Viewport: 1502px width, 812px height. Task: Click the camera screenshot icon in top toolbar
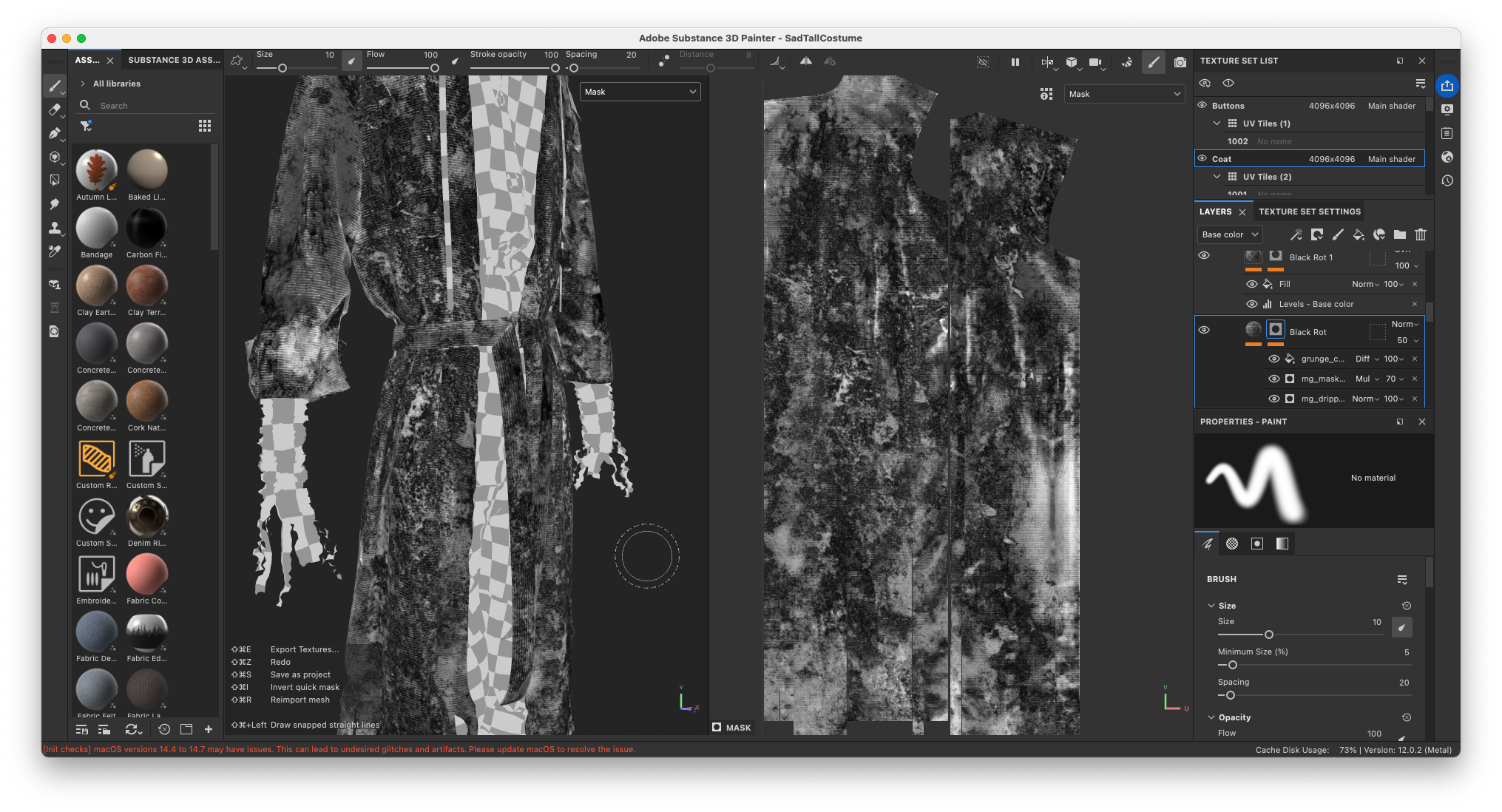click(1180, 62)
